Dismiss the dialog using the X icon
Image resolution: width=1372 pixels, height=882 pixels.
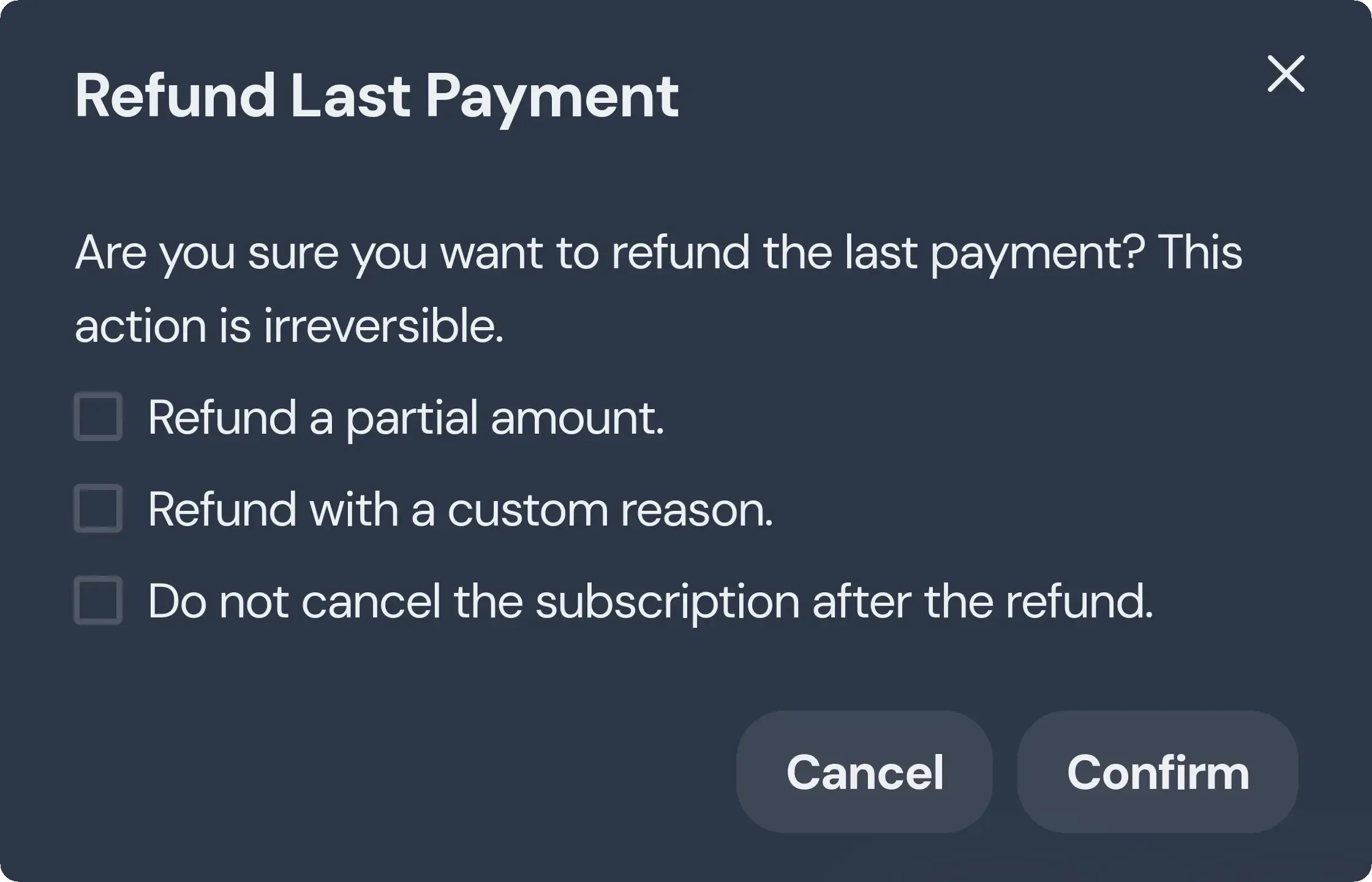1286,74
